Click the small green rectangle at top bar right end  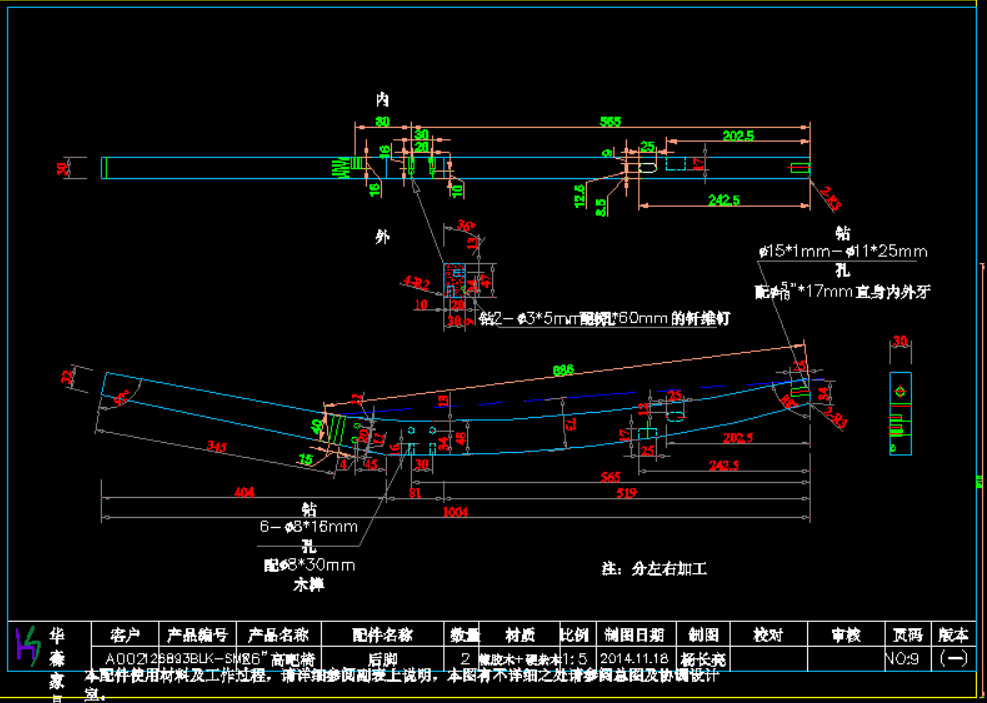point(800,167)
